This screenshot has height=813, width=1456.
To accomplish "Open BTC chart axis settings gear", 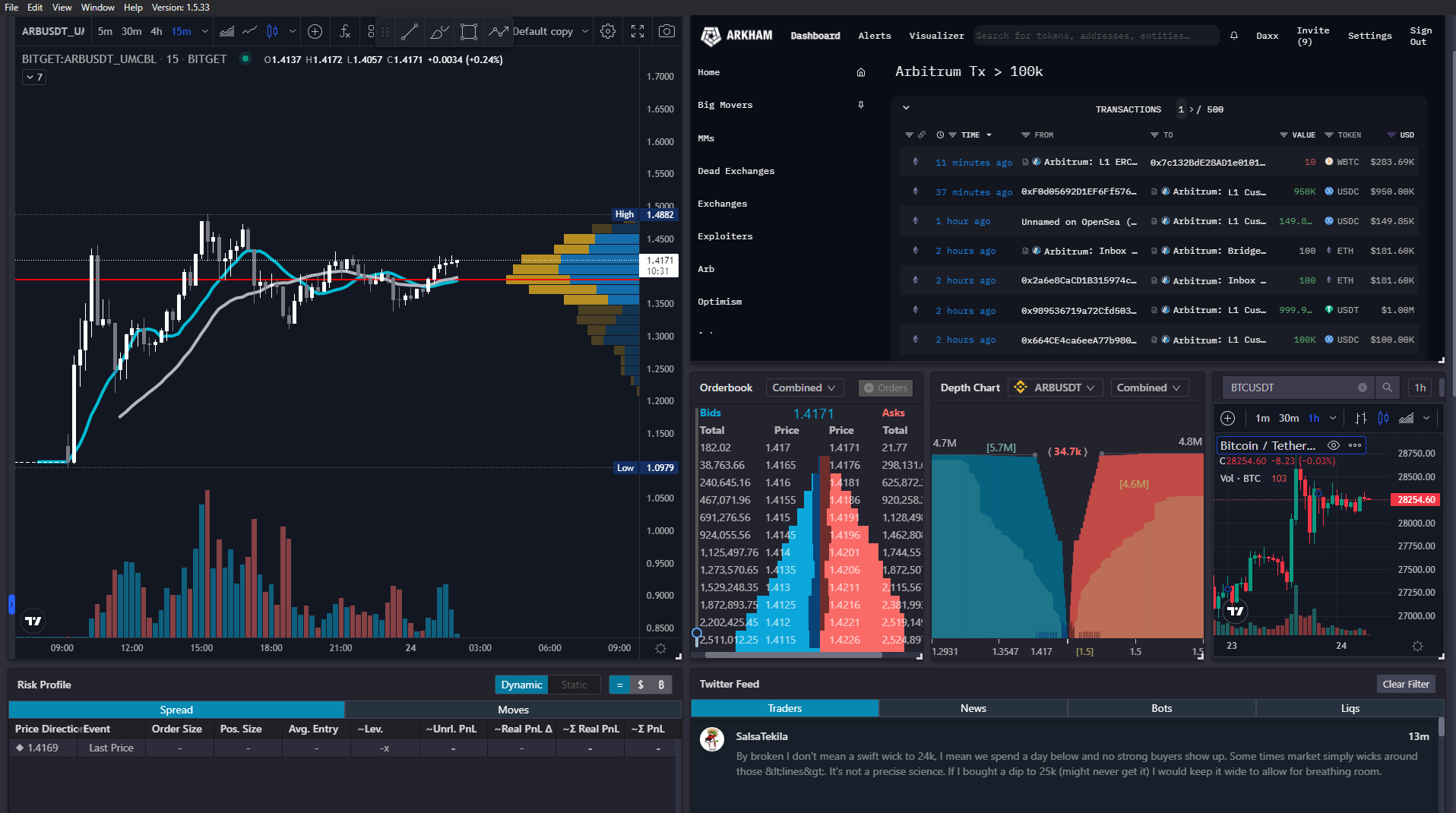I will point(1417,646).
